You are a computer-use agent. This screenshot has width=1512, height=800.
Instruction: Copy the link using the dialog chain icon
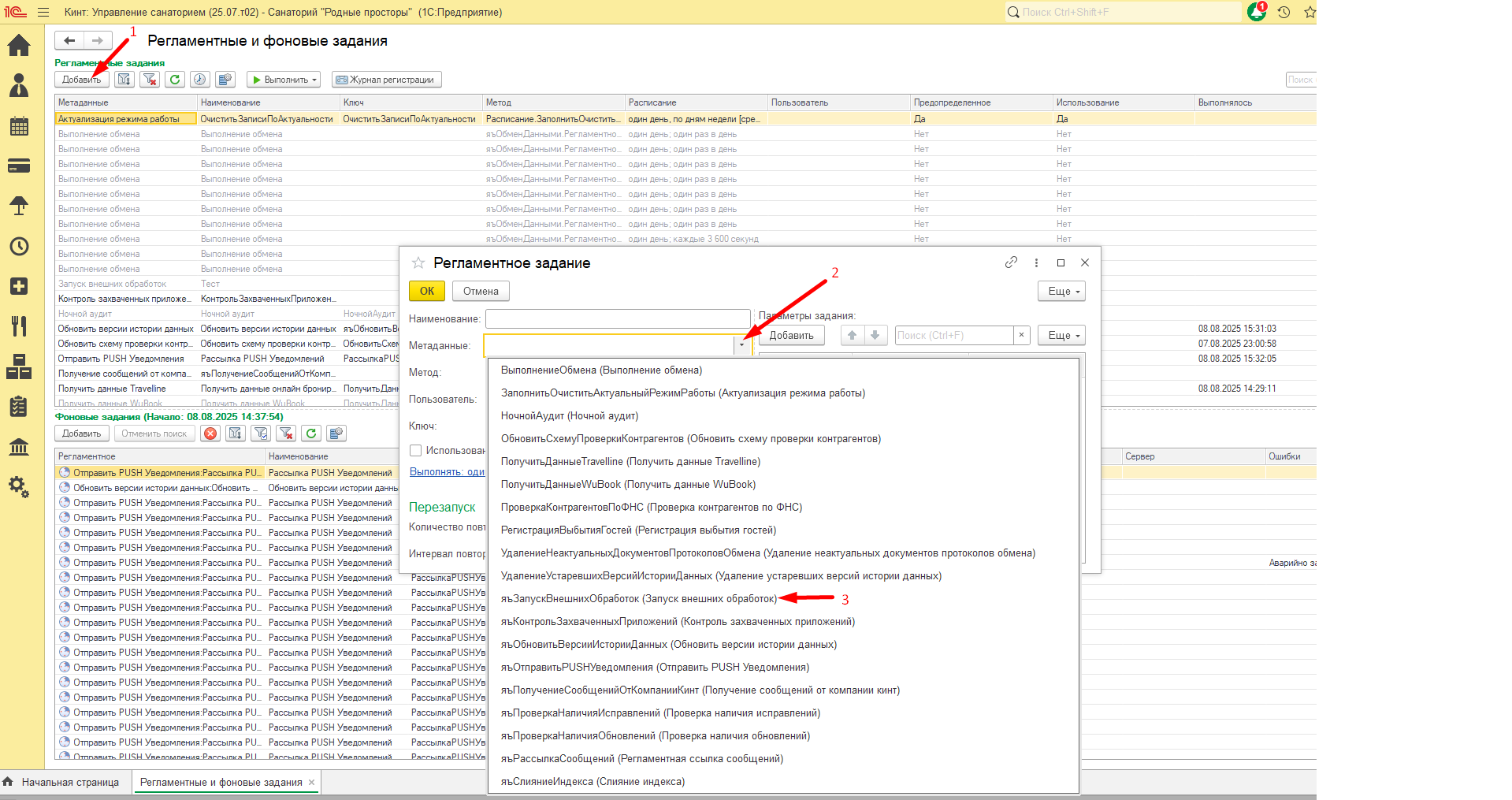coord(1011,262)
